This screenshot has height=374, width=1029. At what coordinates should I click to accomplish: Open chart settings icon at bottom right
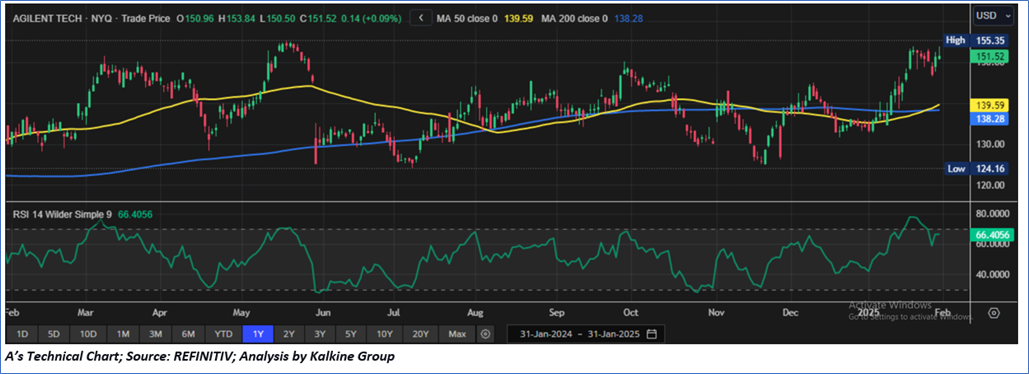pyautogui.click(x=994, y=312)
